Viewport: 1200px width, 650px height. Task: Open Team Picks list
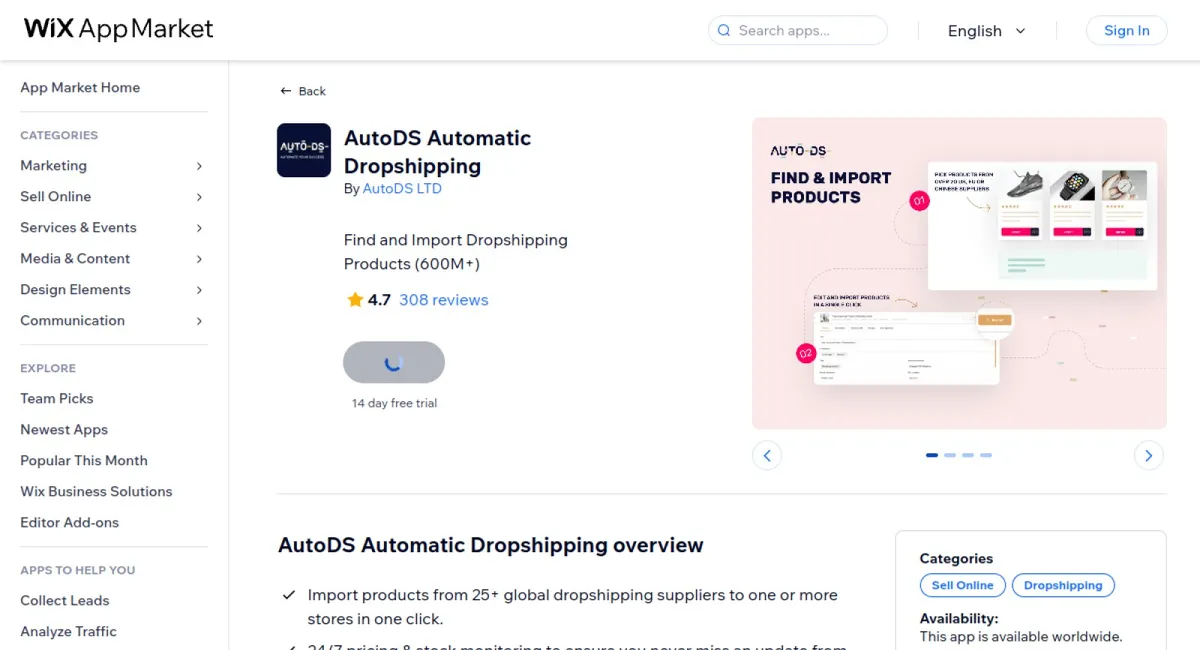[57, 398]
